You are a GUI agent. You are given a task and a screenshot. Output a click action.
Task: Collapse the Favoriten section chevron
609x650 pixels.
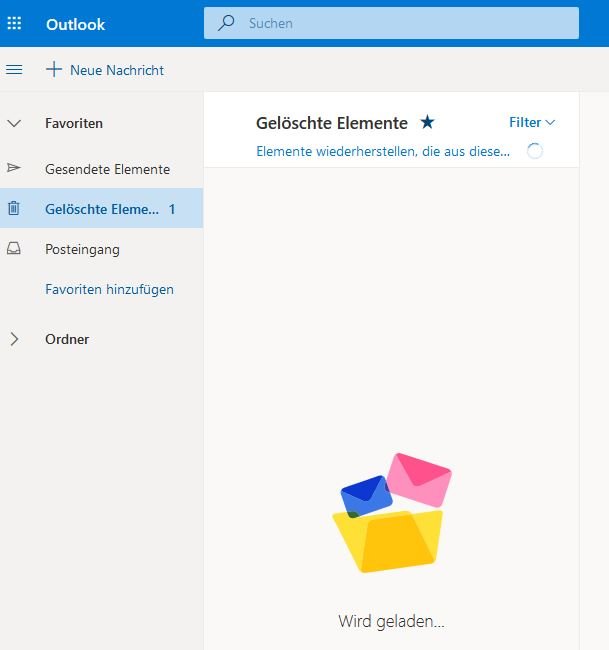click(14, 123)
